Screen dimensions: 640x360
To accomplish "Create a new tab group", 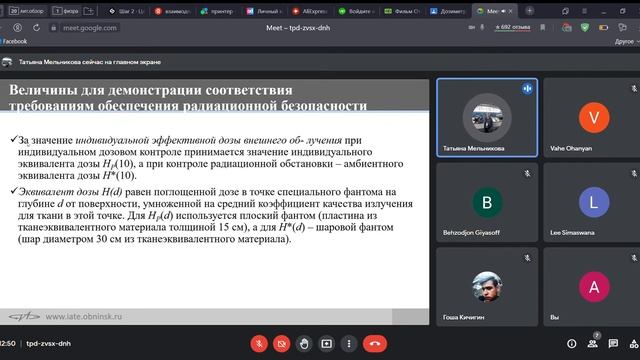I will click(x=89, y=11).
